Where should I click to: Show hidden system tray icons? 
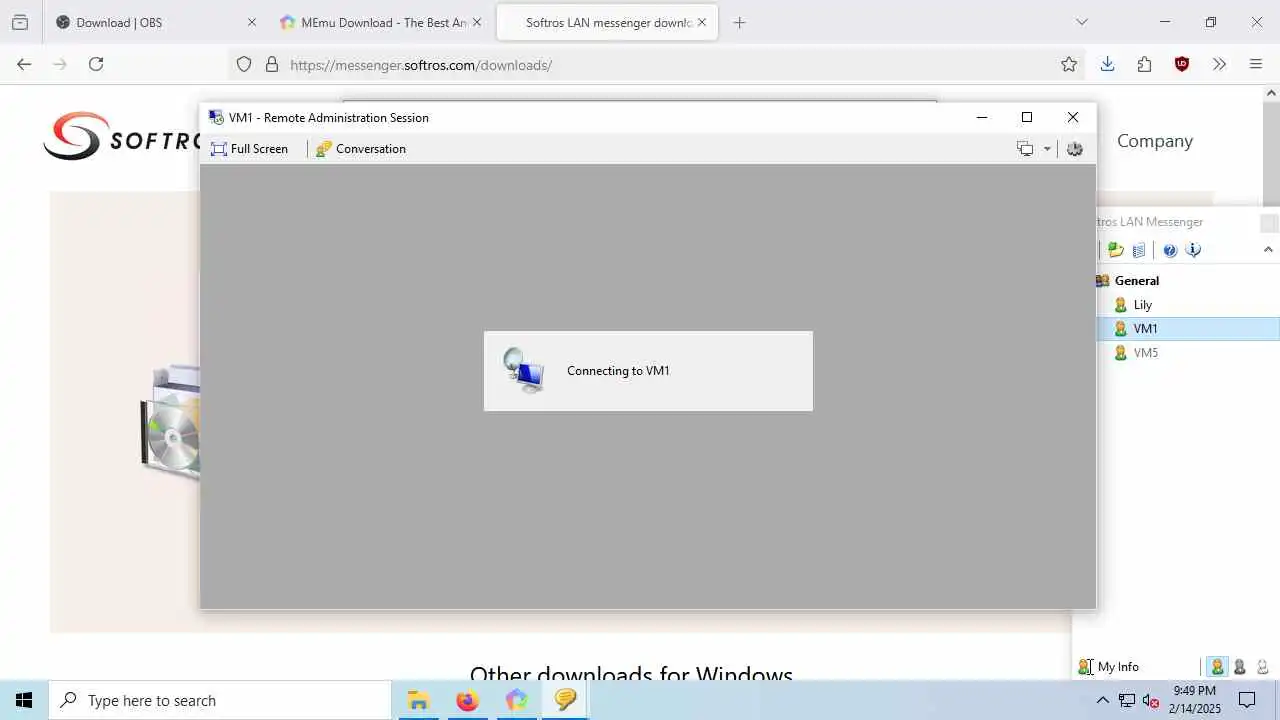pyautogui.click(x=1102, y=700)
